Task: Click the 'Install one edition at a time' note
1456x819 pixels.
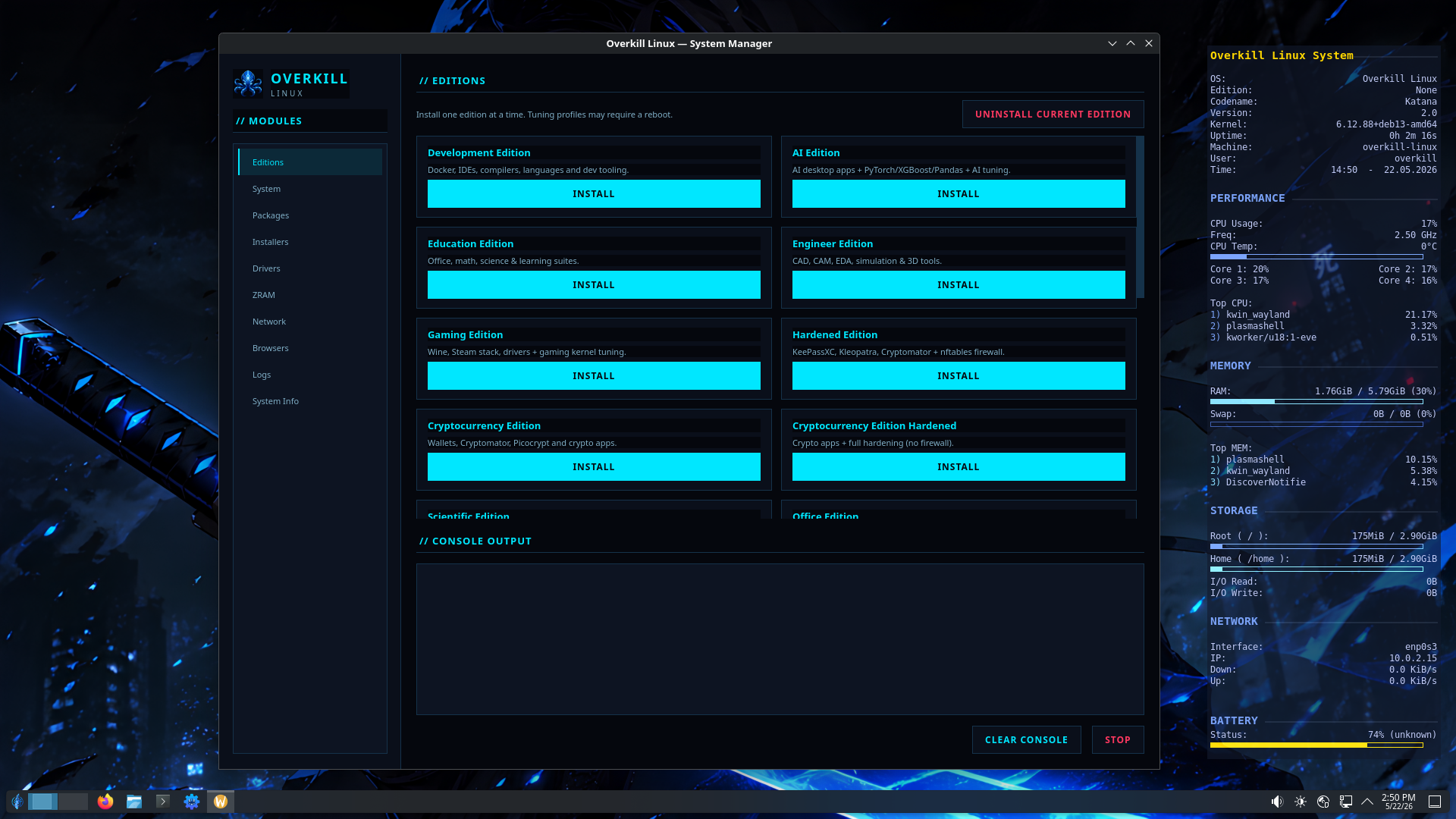Action: pyautogui.click(x=544, y=115)
